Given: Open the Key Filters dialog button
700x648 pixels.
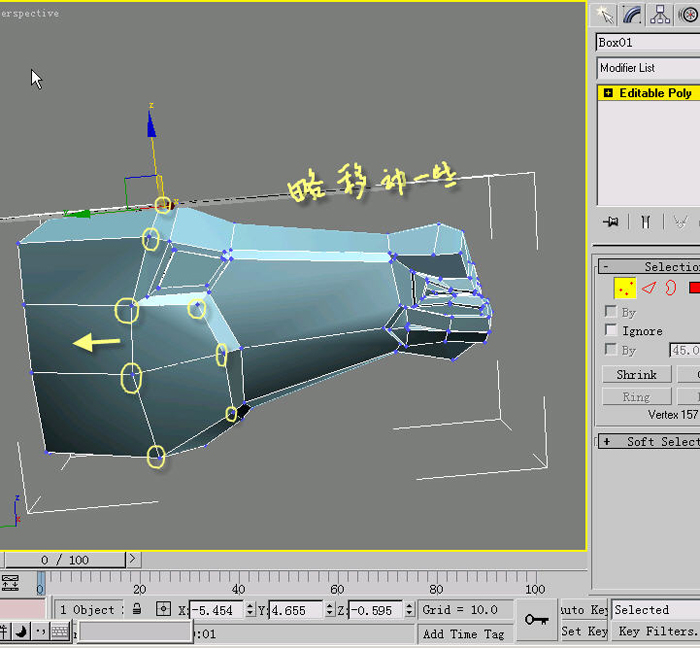Looking at the screenshot, I should [655, 631].
